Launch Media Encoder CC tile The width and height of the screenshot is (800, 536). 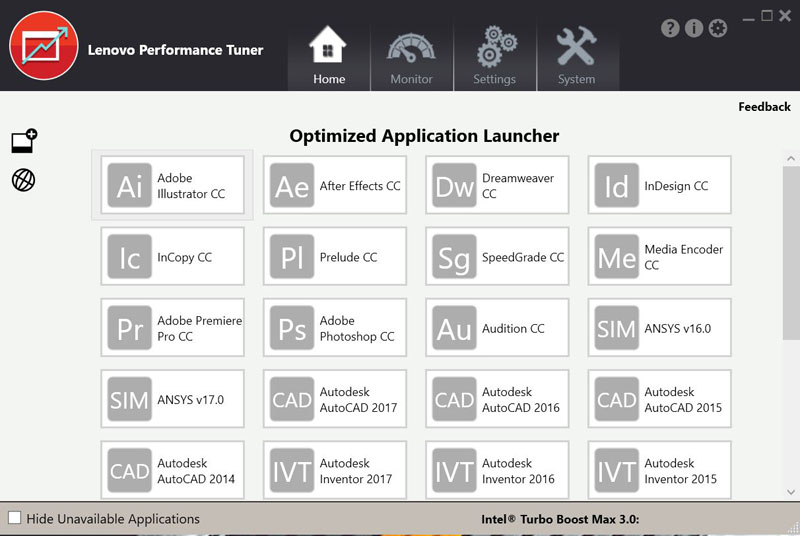tap(659, 256)
